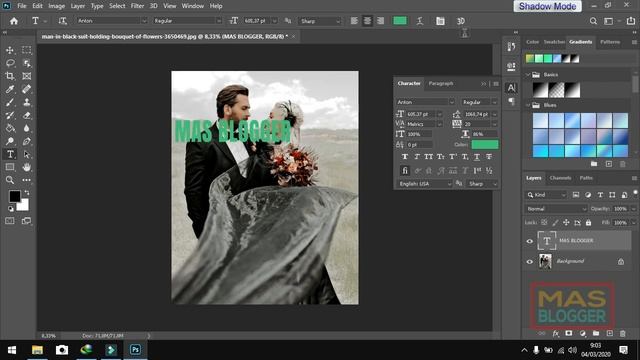Viewport: 640px width, 360px height.
Task: Select the Paint Bucket tool
Action: (x=10, y=128)
